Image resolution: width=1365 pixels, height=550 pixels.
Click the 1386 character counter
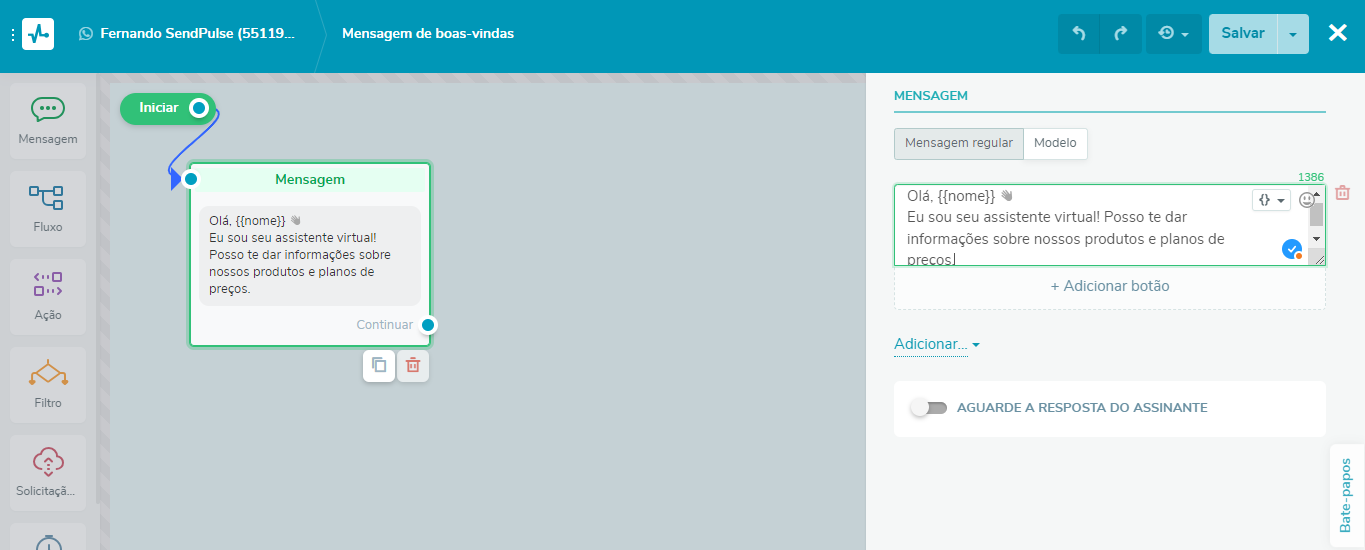point(1311,176)
